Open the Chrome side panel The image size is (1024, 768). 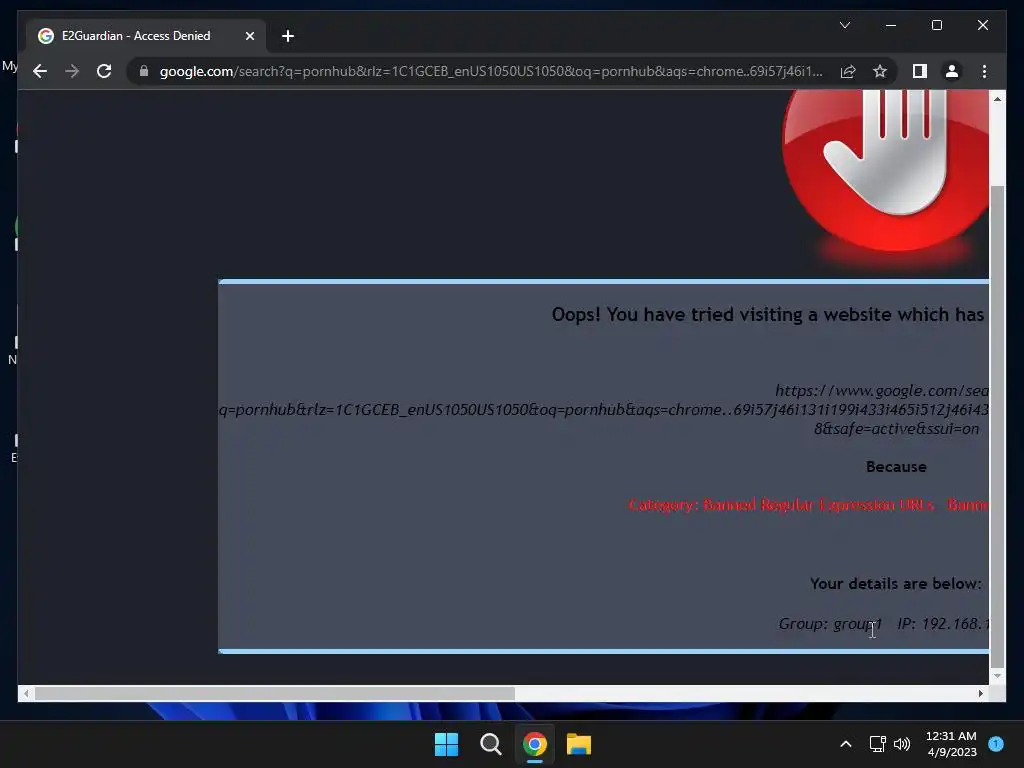[x=920, y=71]
